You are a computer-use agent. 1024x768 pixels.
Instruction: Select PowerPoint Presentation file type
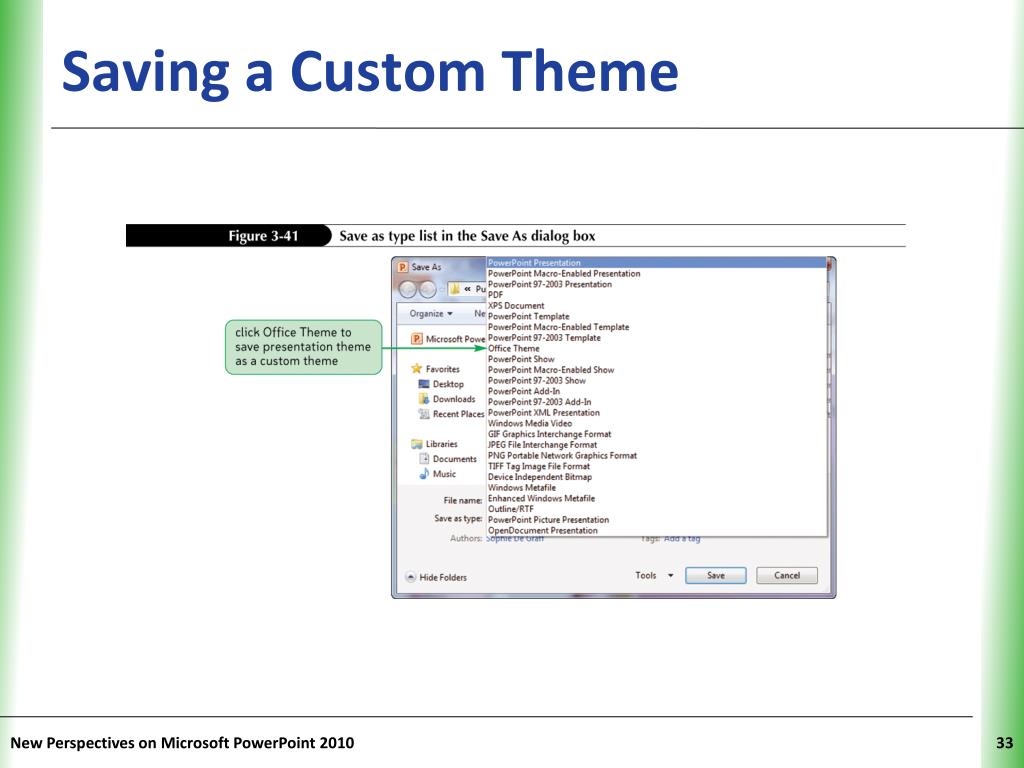pyautogui.click(x=656, y=263)
